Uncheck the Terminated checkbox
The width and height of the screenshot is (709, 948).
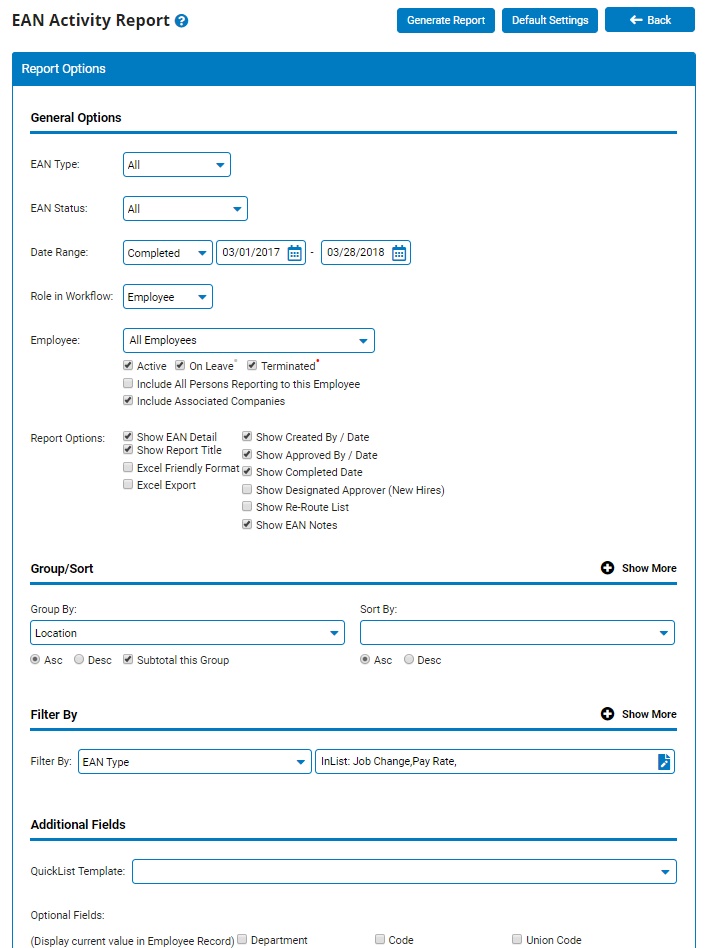click(x=252, y=365)
